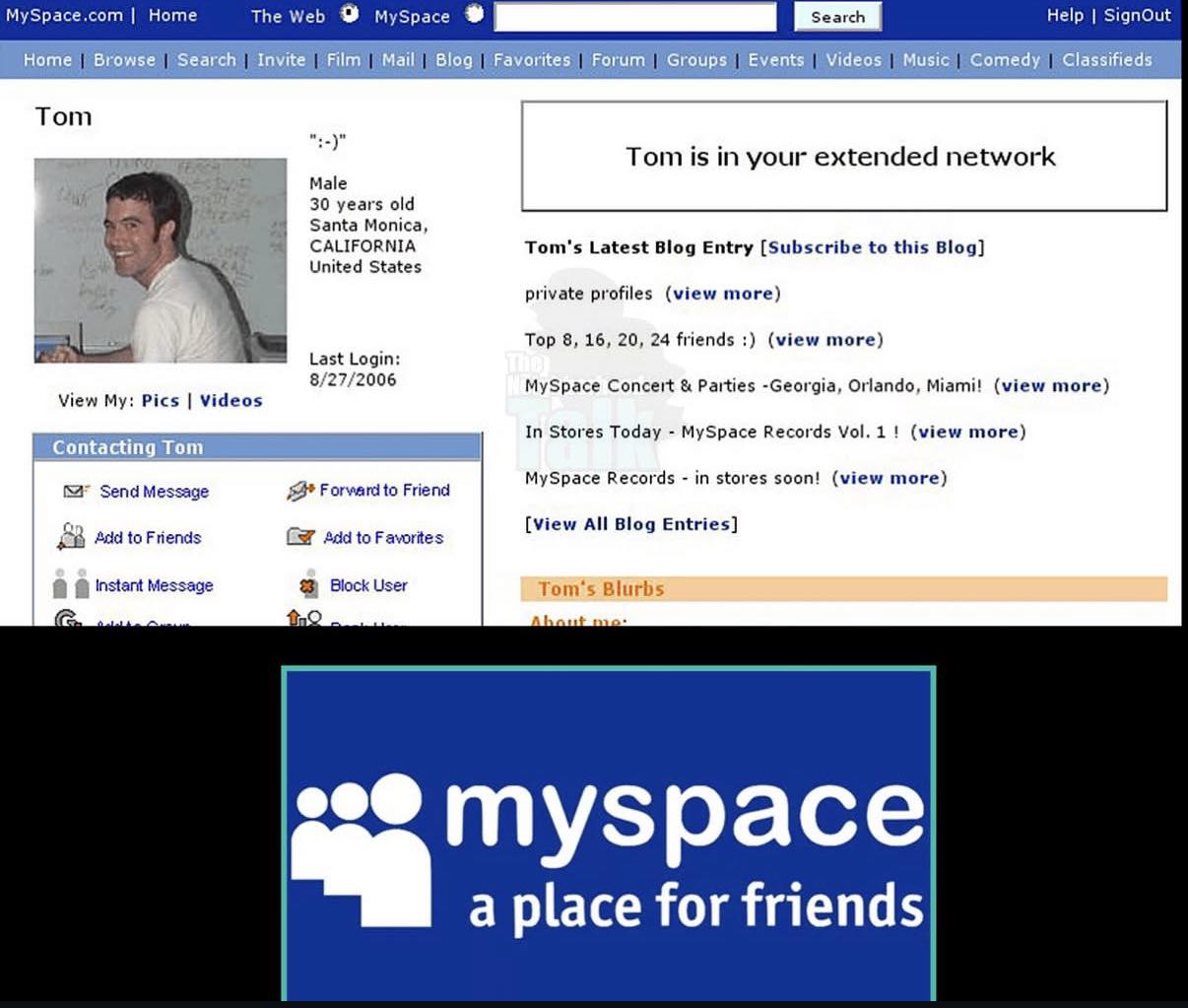Viewport: 1188px width, 1008px height.
Task: Click the Tom's Blurbs section header
Action: coord(844,588)
